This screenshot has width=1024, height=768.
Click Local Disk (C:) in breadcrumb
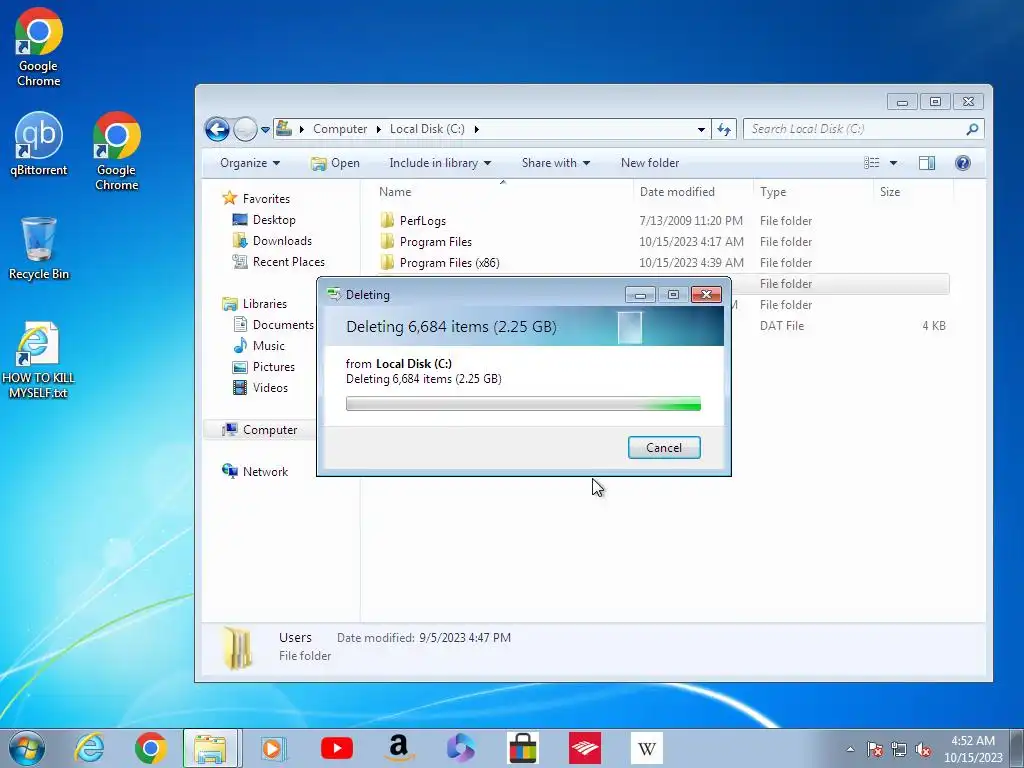[427, 129]
